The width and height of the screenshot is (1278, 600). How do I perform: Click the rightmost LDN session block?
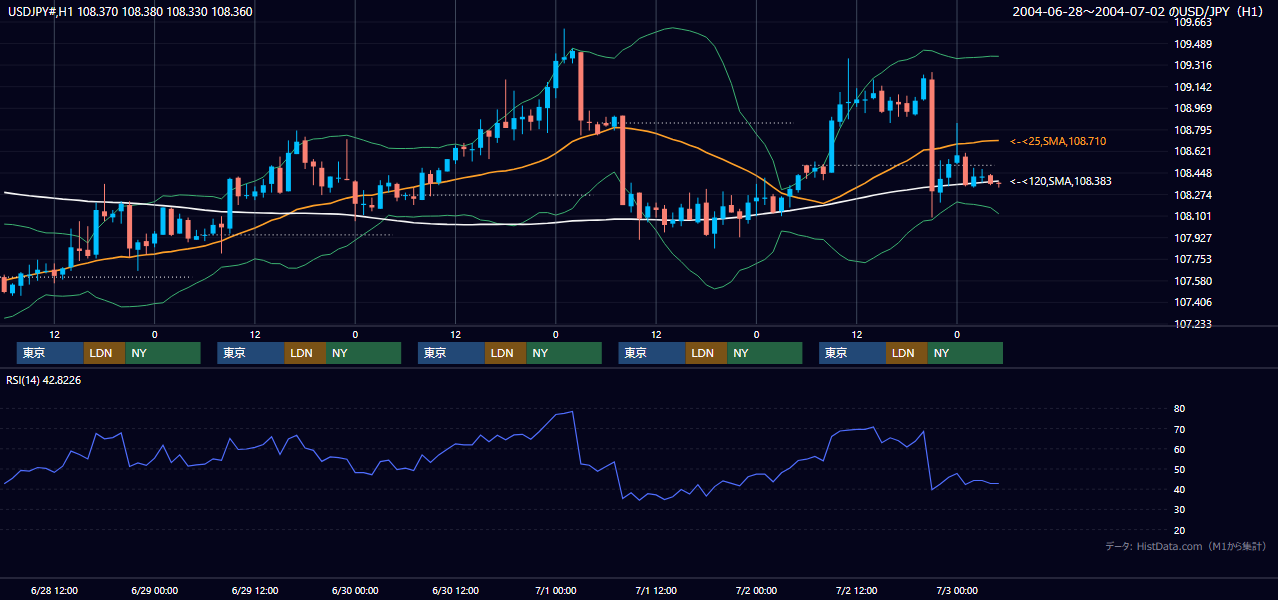pos(906,353)
